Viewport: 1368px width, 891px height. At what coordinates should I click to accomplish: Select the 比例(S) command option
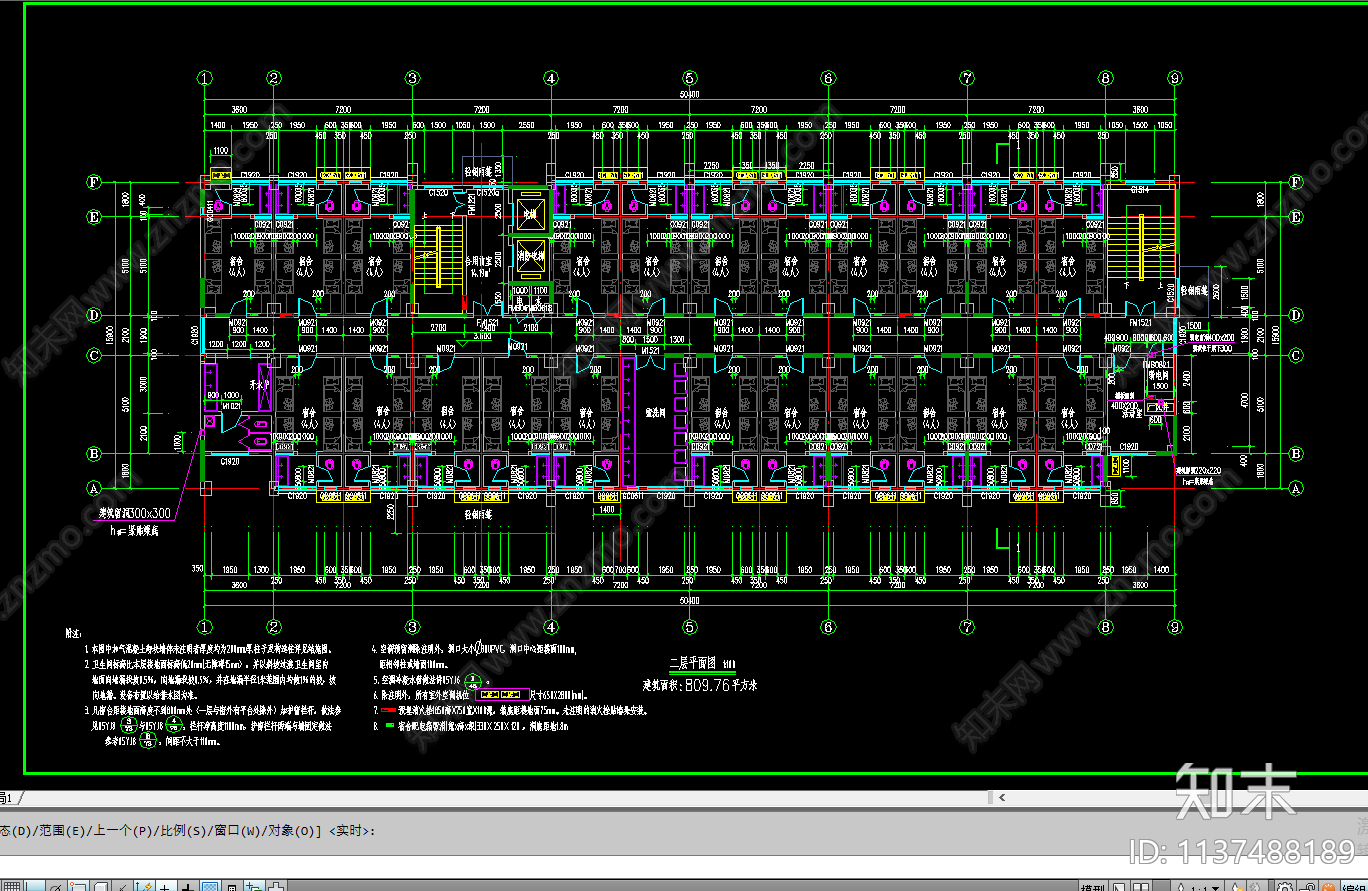[186, 830]
